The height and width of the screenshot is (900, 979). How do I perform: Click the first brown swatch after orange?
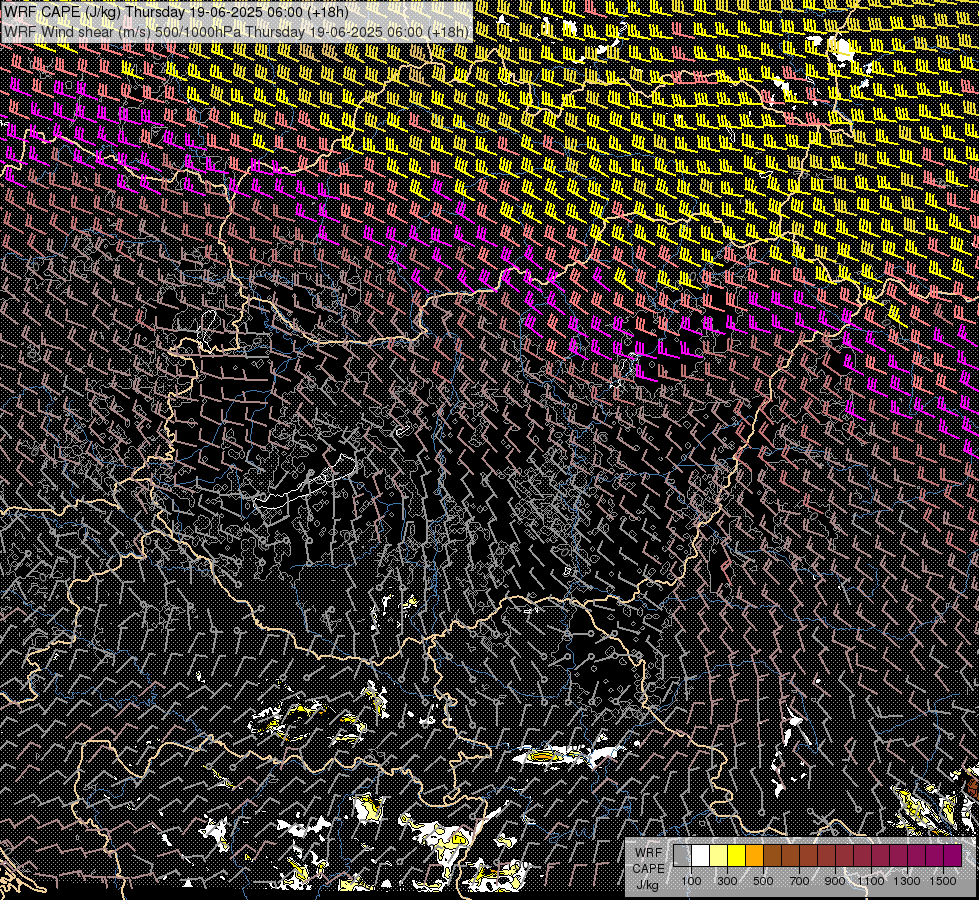(772, 855)
